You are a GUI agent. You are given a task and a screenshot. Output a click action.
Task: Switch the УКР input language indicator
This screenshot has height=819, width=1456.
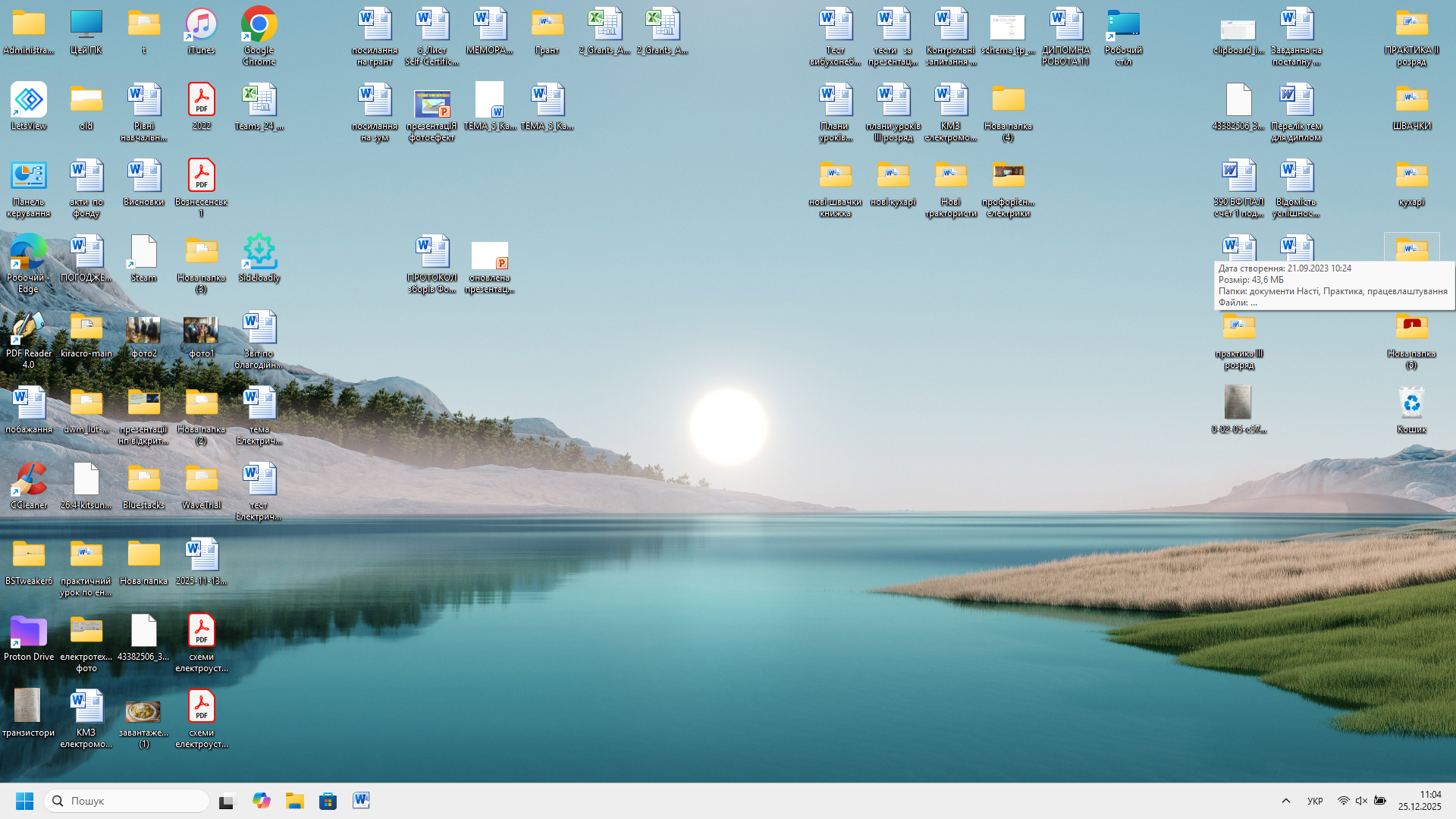pos(1315,801)
